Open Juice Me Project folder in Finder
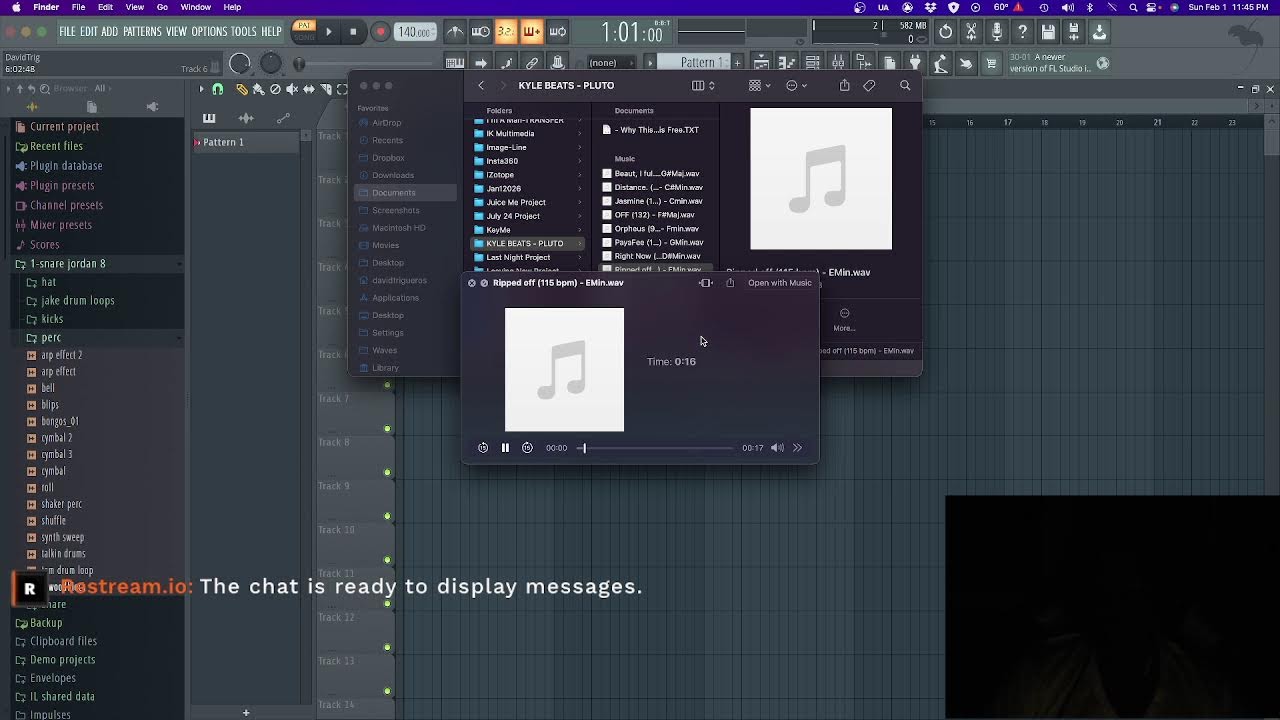The image size is (1280, 720). pyautogui.click(x=528, y=202)
